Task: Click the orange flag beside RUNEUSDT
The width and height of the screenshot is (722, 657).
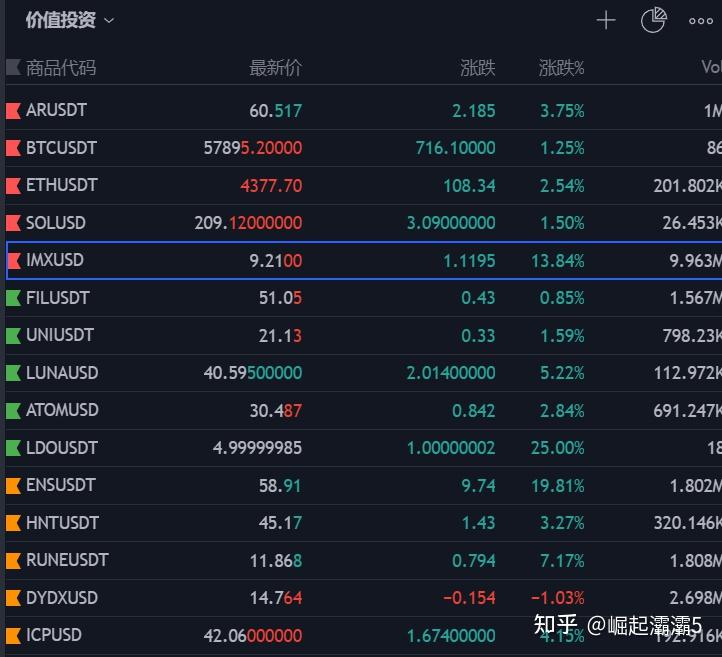Action: [x=13, y=560]
